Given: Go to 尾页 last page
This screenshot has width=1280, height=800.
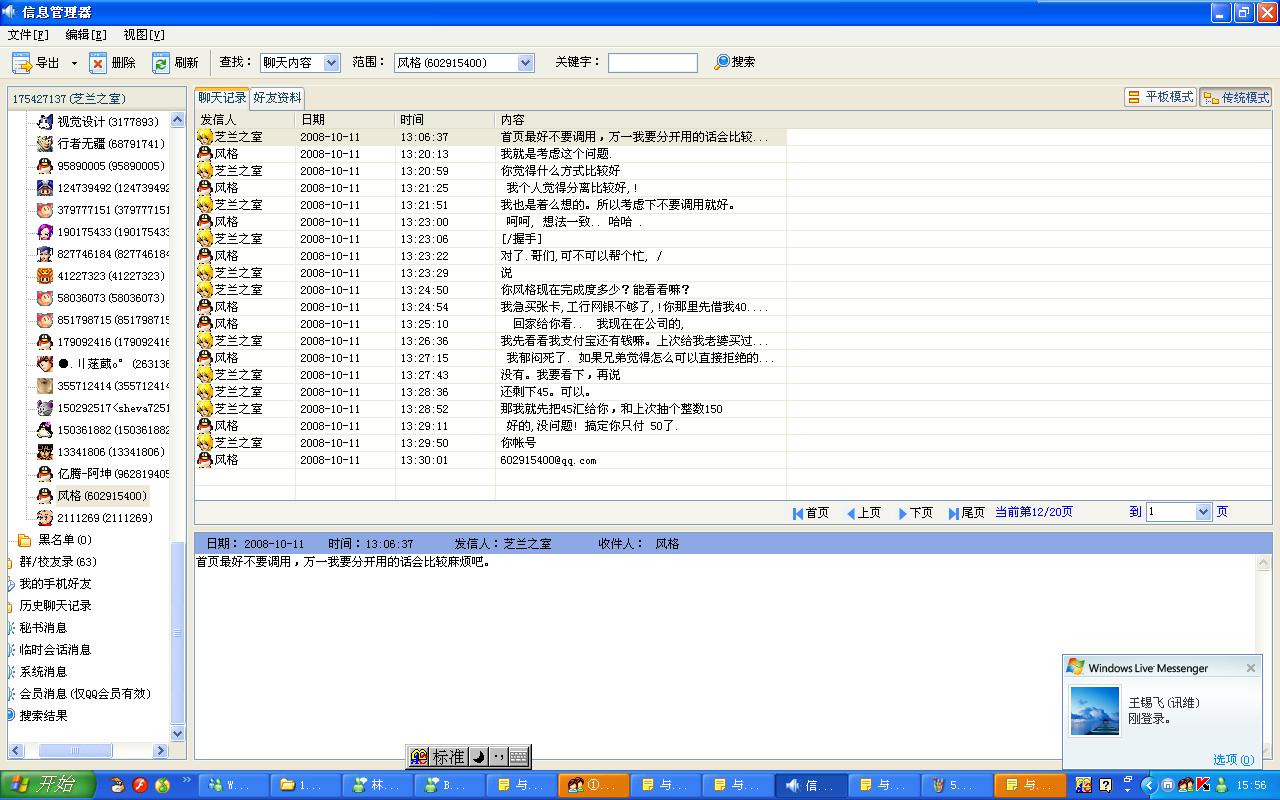Looking at the screenshot, I should point(967,512).
